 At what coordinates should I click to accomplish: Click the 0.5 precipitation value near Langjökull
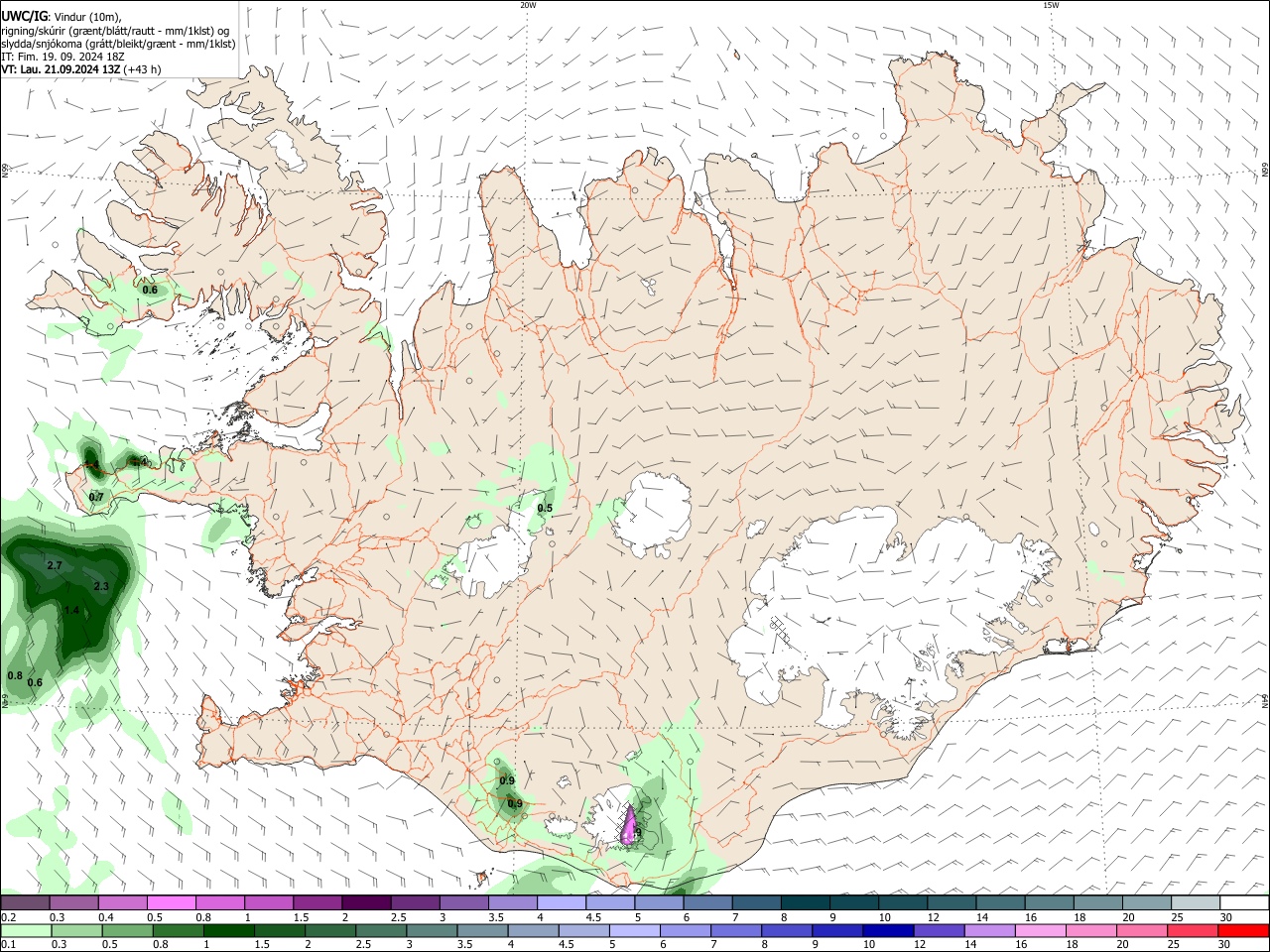pyautogui.click(x=545, y=508)
